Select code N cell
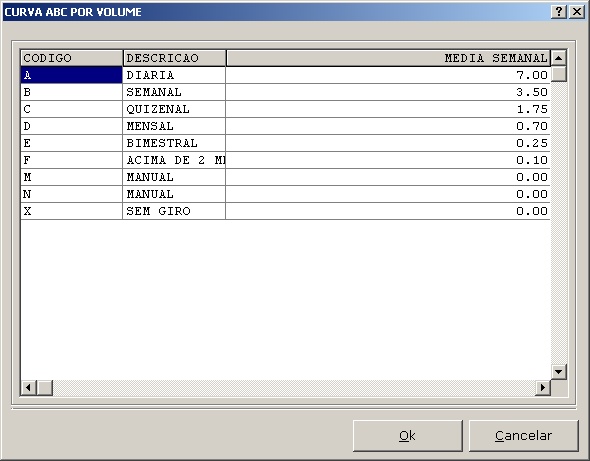 point(71,194)
